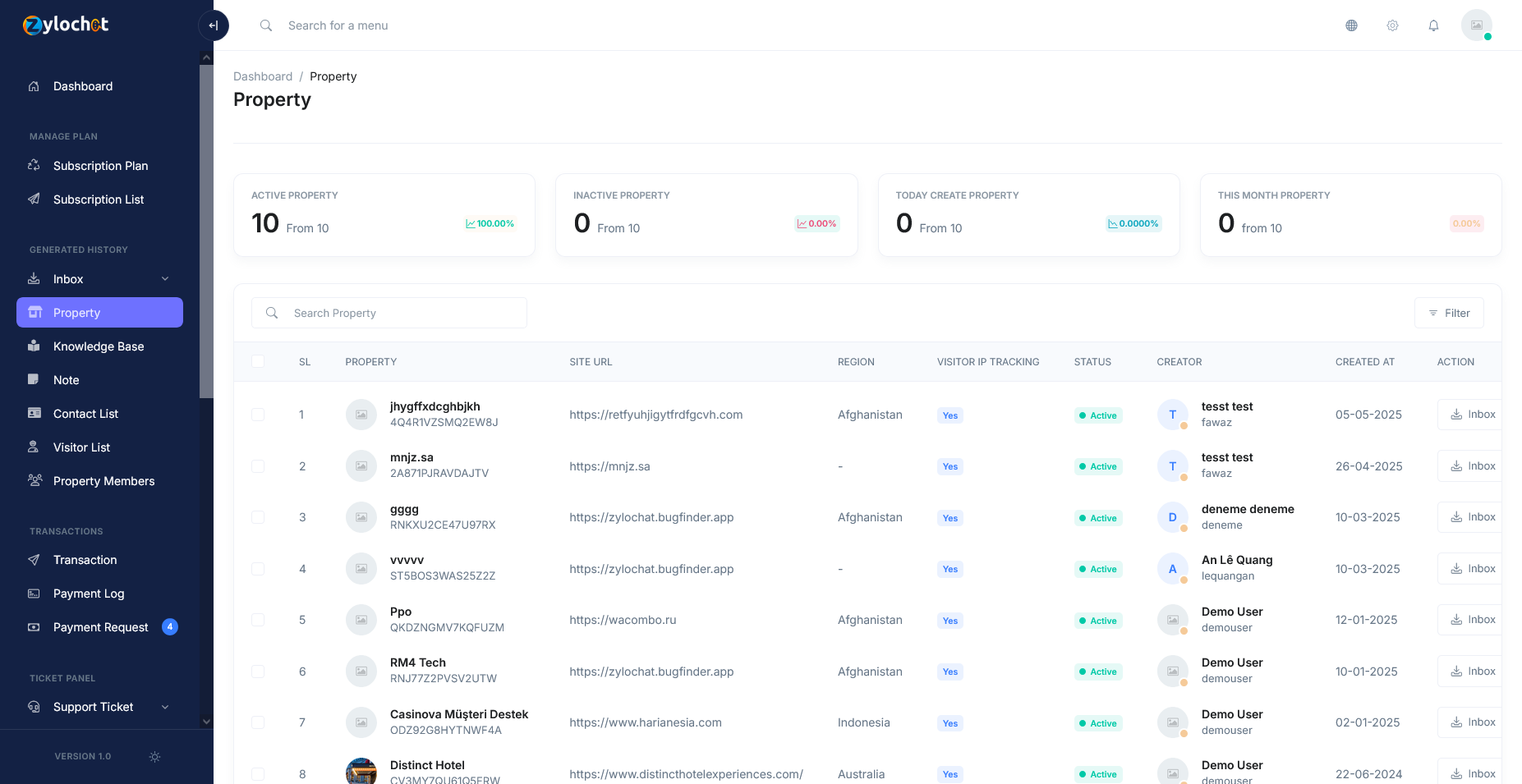The image size is (1522, 784).
Task: Open Support Ticket menu label
Action: click(93, 707)
